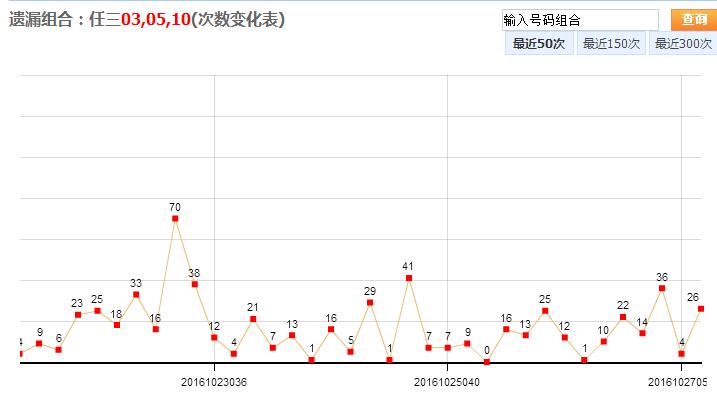
Task: Select the data point labeled 38
Action: coord(195,284)
